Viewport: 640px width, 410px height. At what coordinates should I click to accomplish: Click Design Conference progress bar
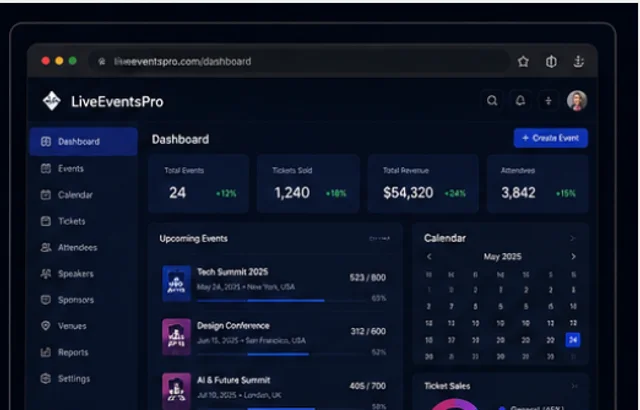click(x=282, y=354)
